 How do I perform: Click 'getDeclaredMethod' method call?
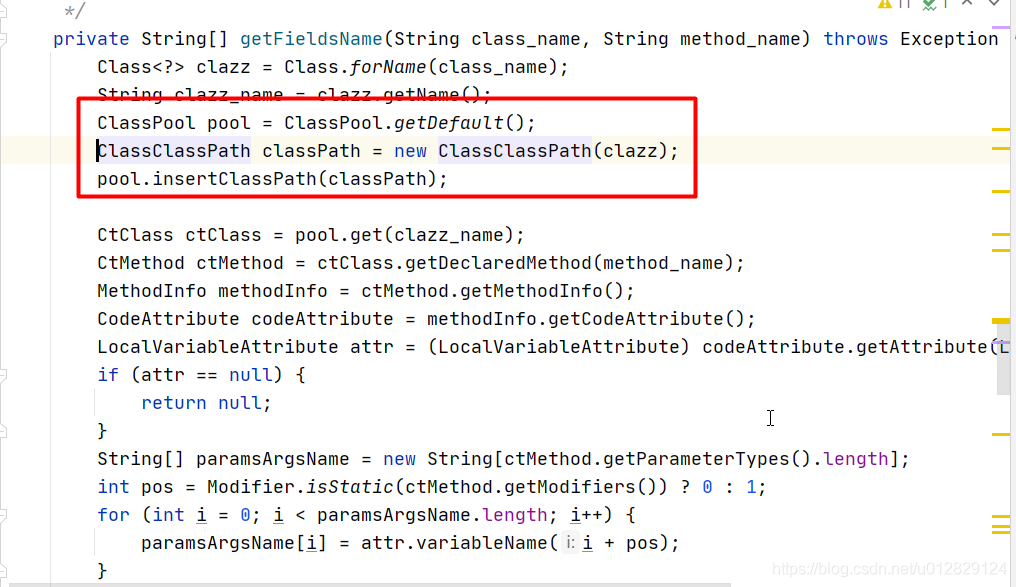498,263
